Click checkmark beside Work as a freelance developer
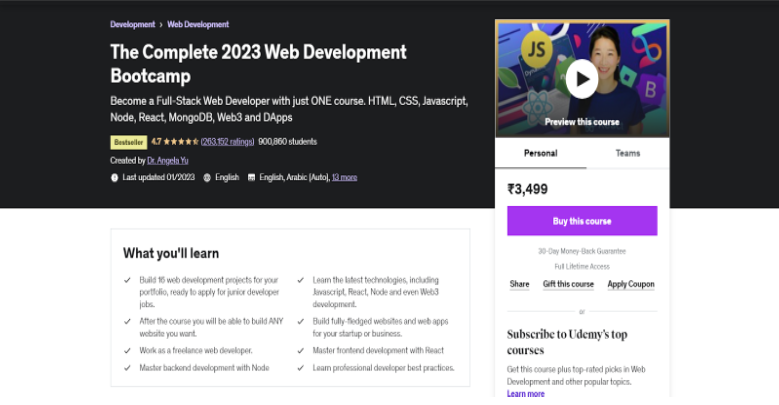Screen dimensions: 779x405 pyautogui.click(x=127, y=350)
